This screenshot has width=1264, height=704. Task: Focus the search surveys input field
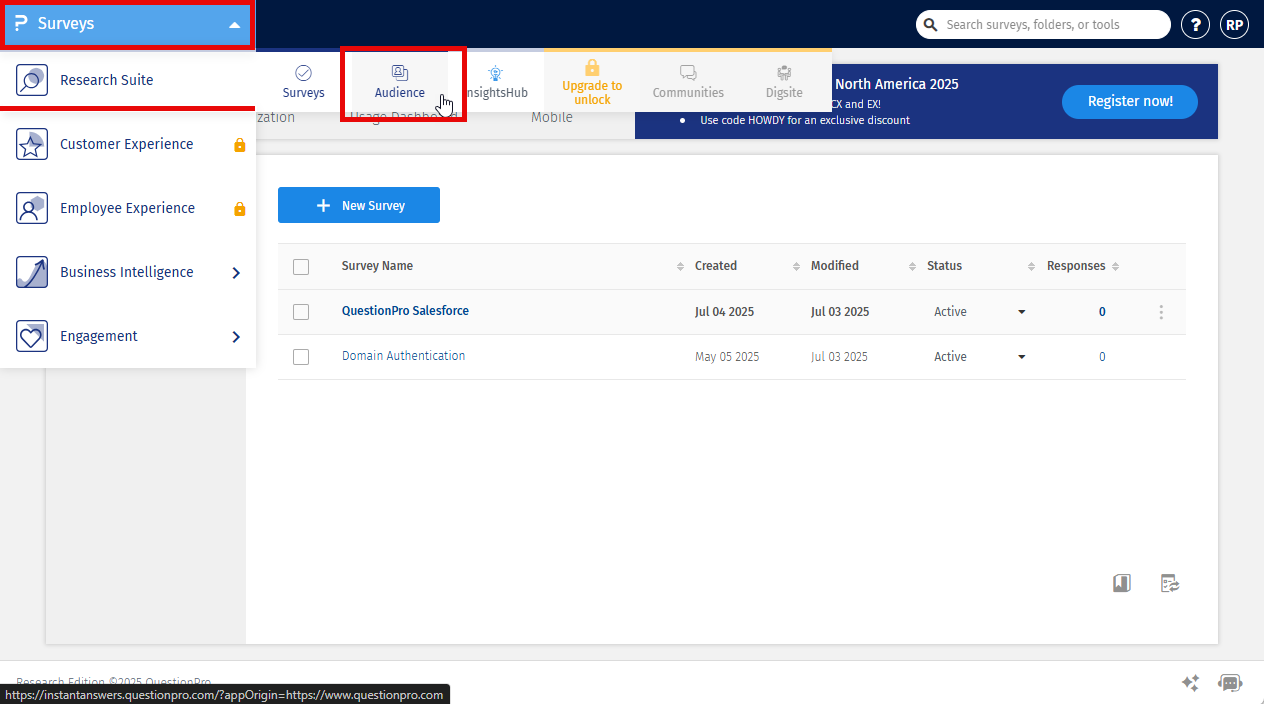point(1050,25)
